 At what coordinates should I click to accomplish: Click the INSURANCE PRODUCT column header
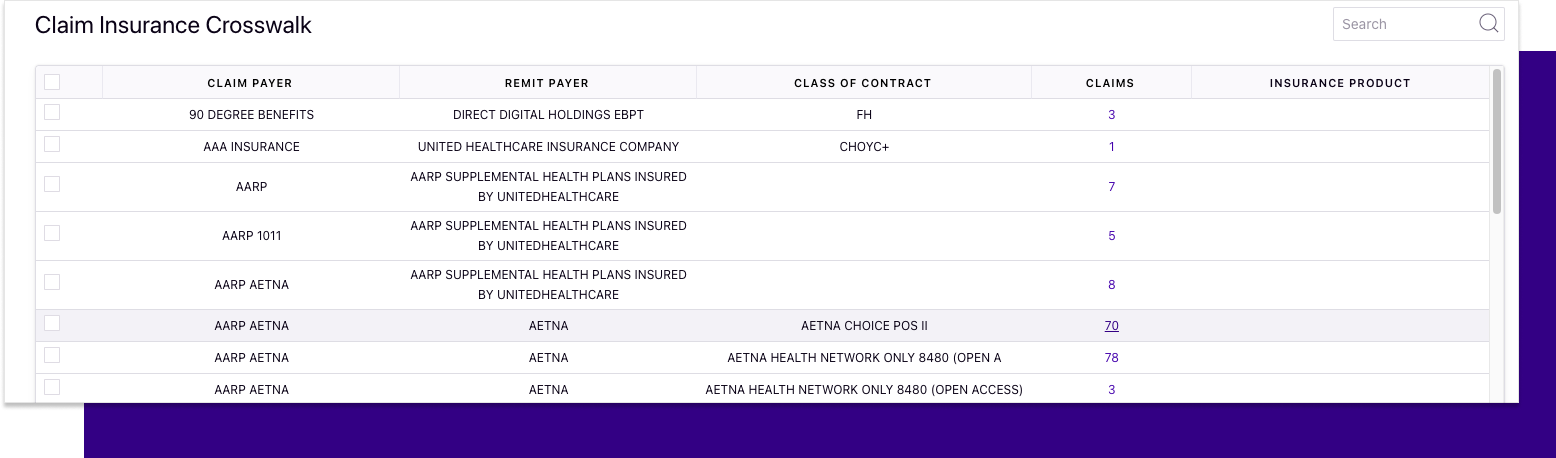(1340, 83)
